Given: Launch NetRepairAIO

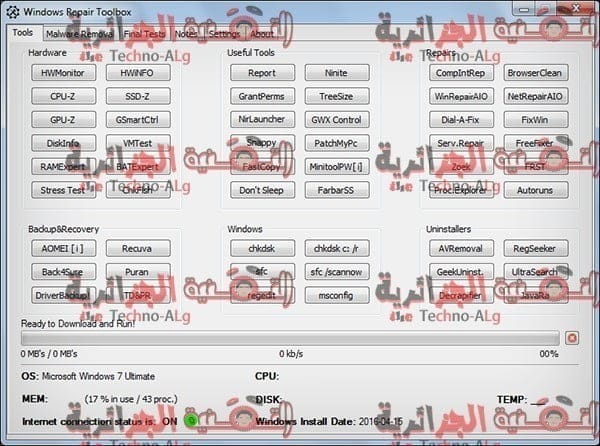Looking at the screenshot, I should click(x=536, y=96).
